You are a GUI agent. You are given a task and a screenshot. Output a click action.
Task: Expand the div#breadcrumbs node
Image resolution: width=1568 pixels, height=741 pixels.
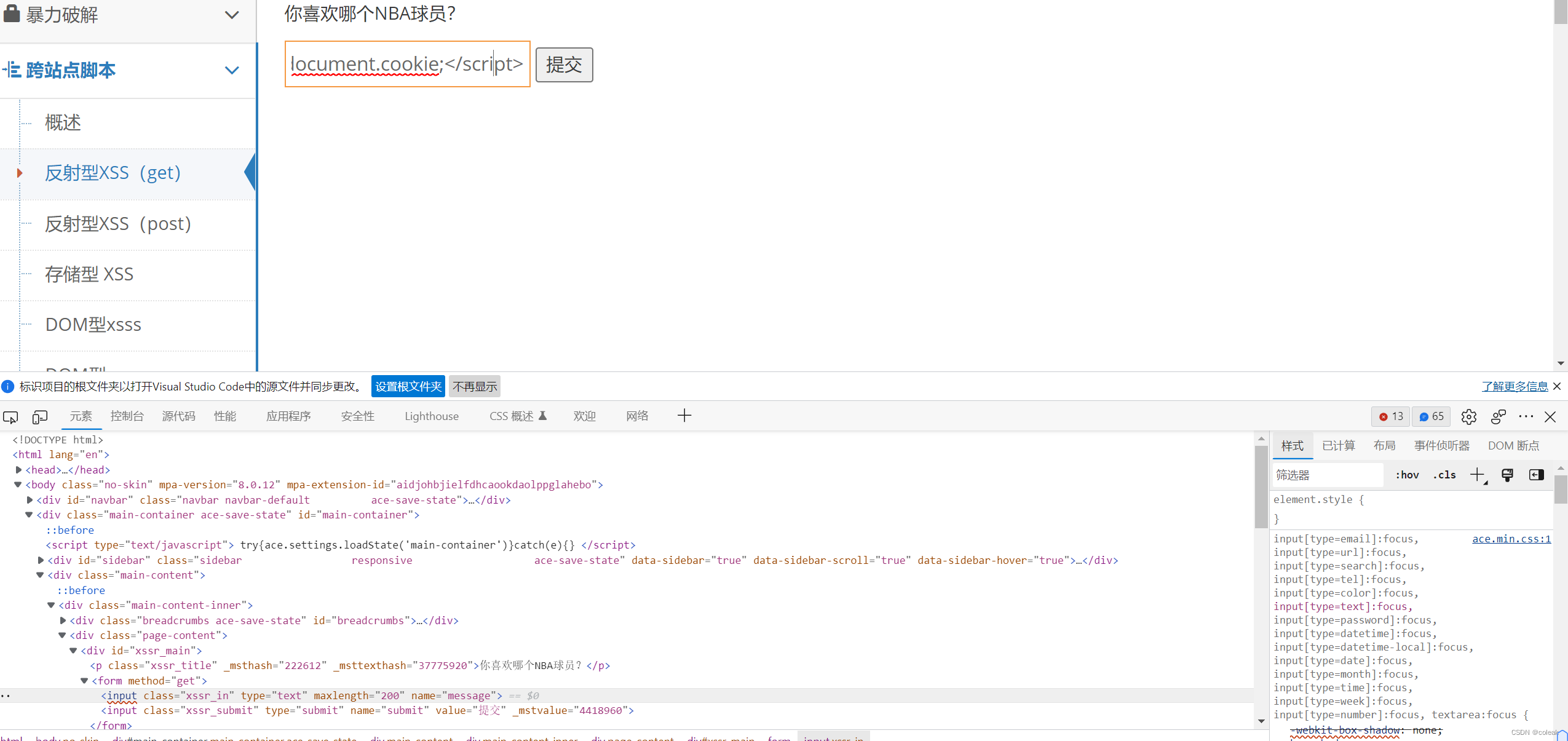click(x=63, y=620)
